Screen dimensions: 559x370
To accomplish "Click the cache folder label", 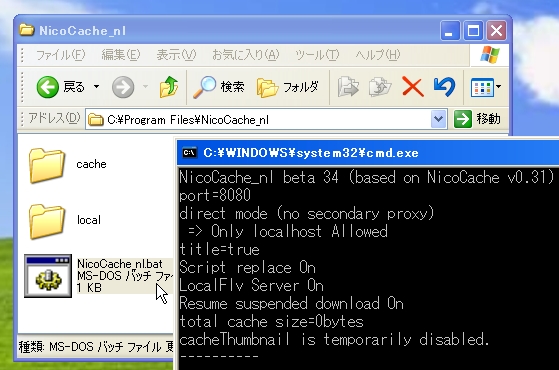I will tap(91, 164).
